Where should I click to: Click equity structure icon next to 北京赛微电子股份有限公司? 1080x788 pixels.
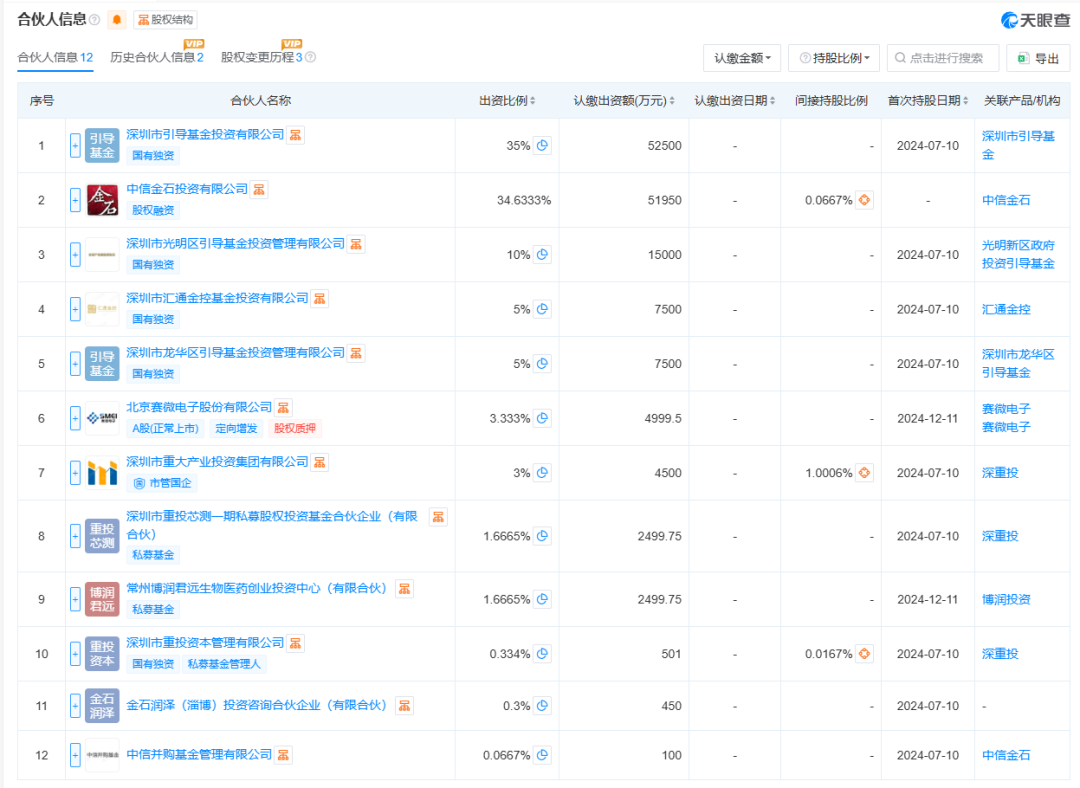[284, 407]
